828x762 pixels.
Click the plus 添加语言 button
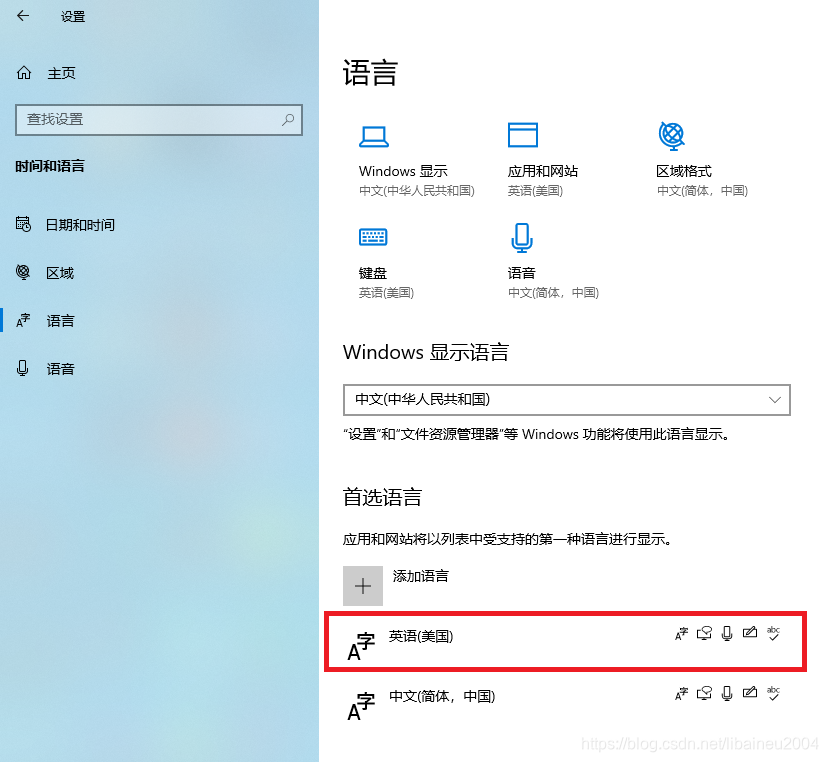[363, 586]
